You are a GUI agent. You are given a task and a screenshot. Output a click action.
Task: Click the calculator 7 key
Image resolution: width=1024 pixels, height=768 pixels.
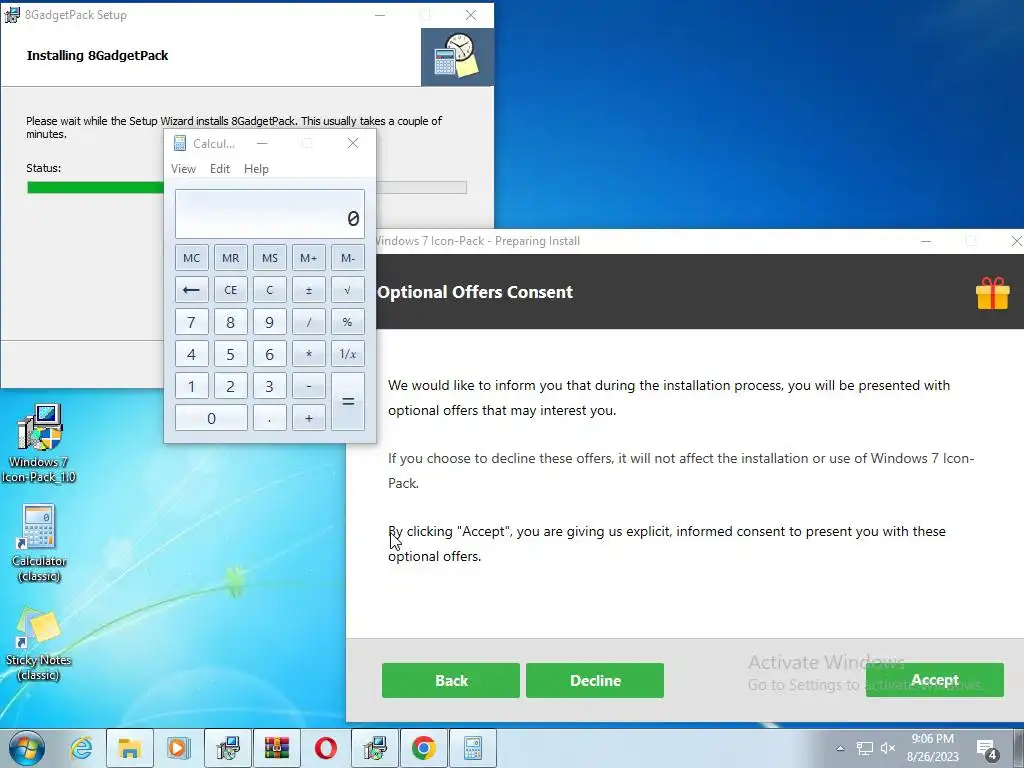[191, 322]
